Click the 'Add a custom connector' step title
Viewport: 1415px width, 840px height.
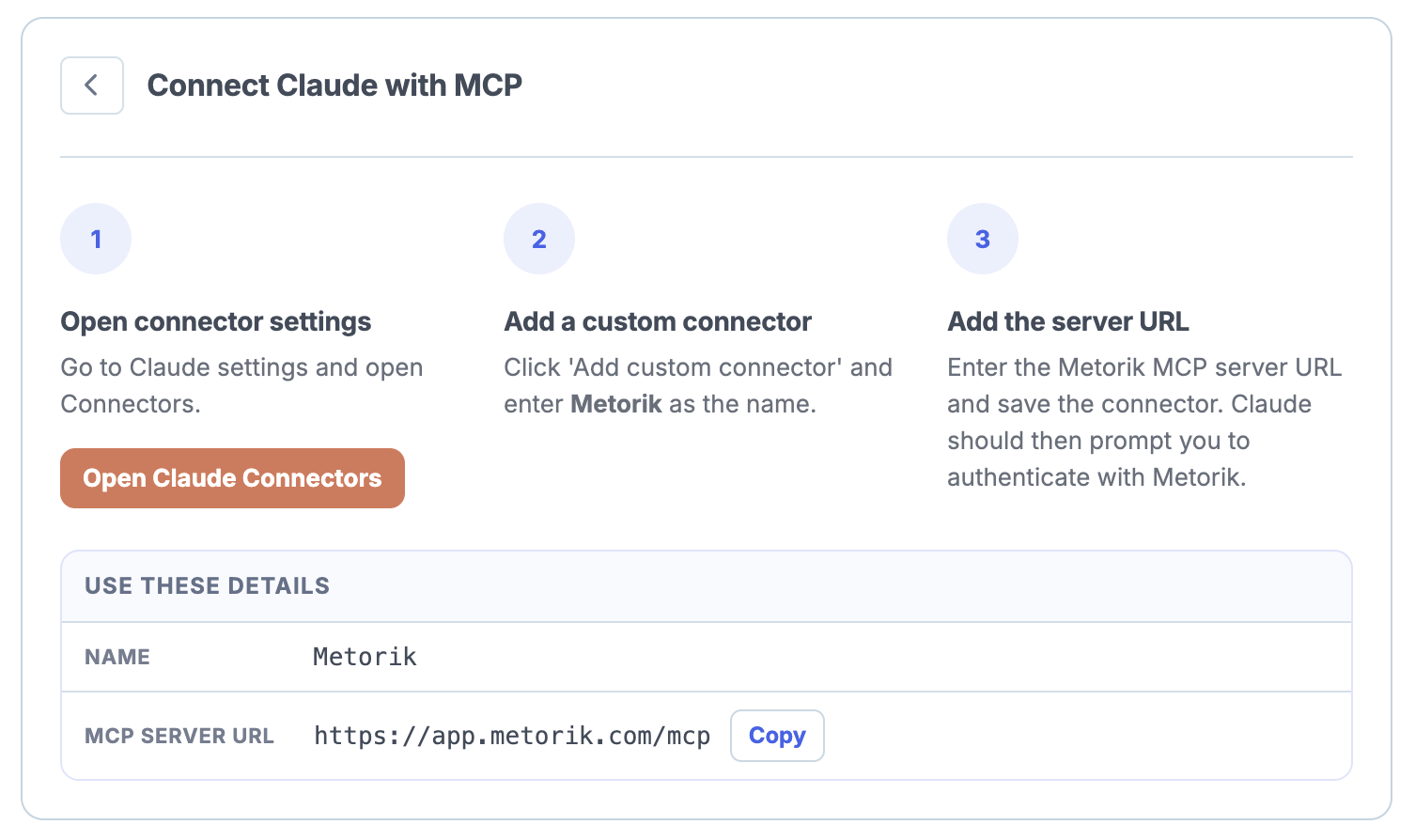pos(658,321)
